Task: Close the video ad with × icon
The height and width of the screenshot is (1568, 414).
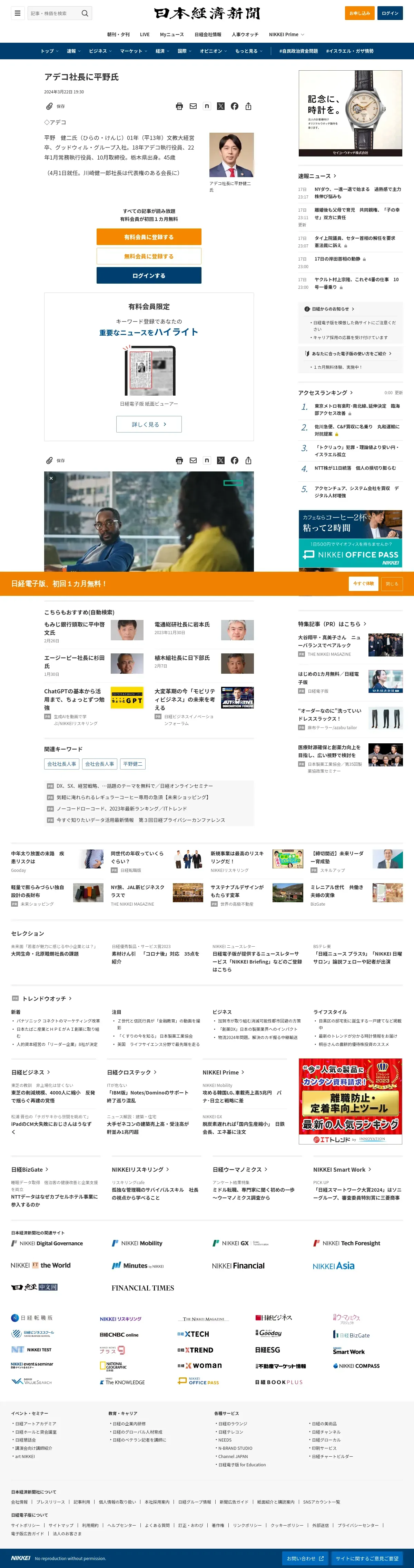Action: [51, 478]
